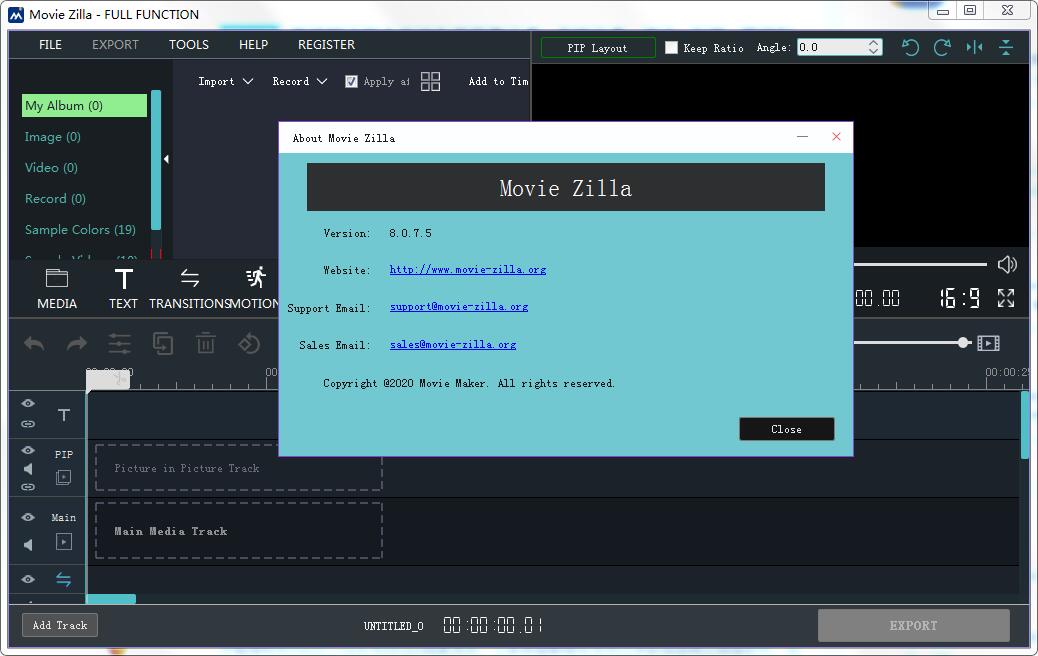Enter fullscreen preview mode
Image resolution: width=1038 pixels, height=656 pixels.
pos(1006,298)
